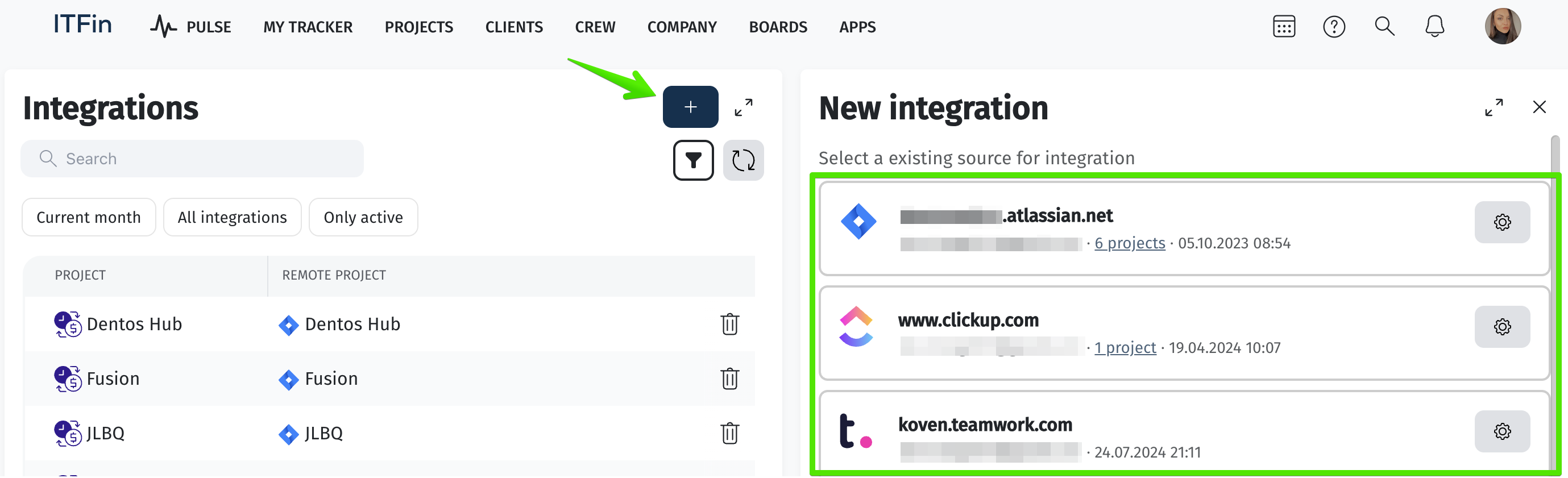
Task: Expand the Integrations panel to fullscreen
Action: (743, 107)
